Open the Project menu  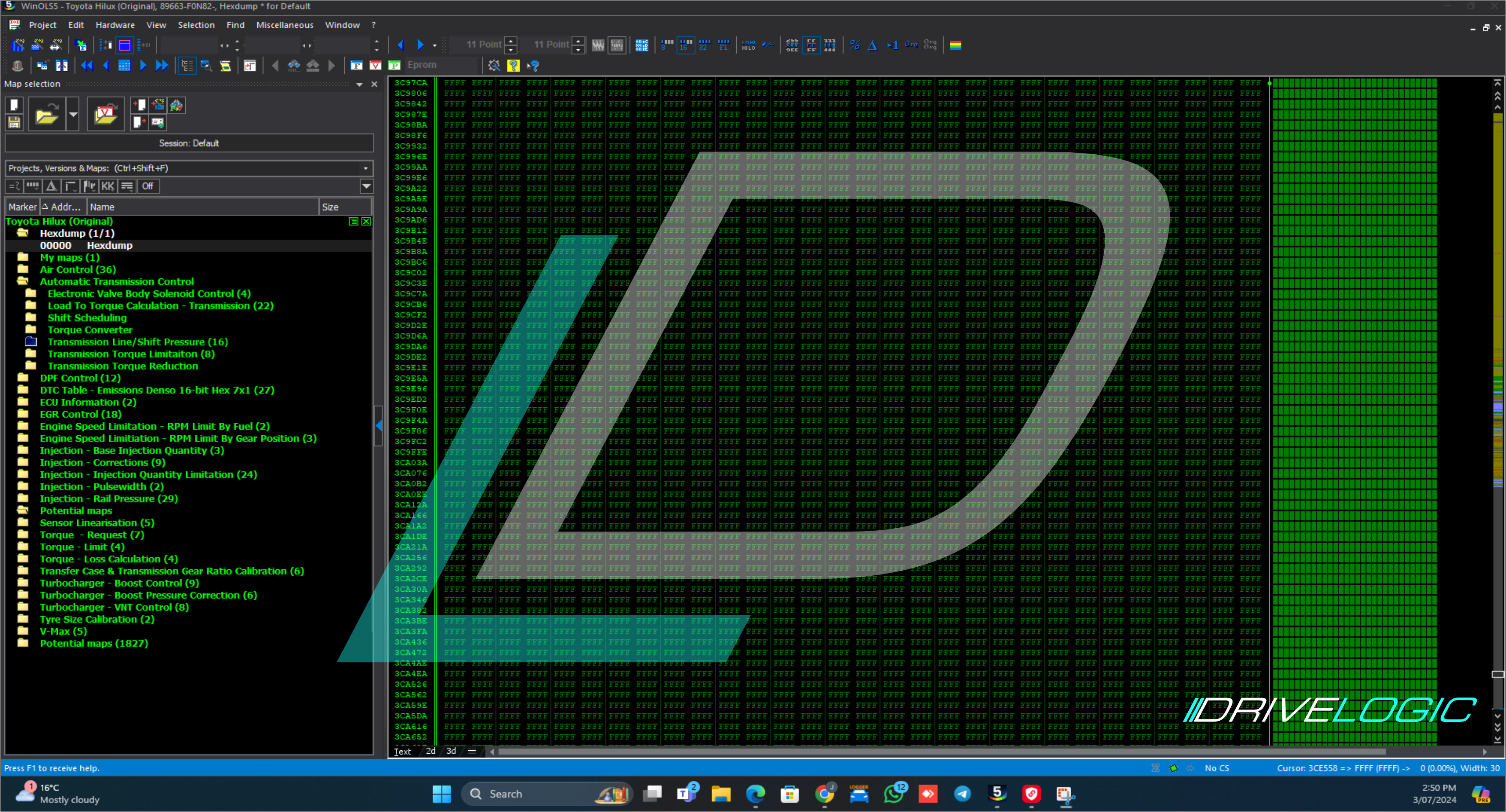[43, 25]
